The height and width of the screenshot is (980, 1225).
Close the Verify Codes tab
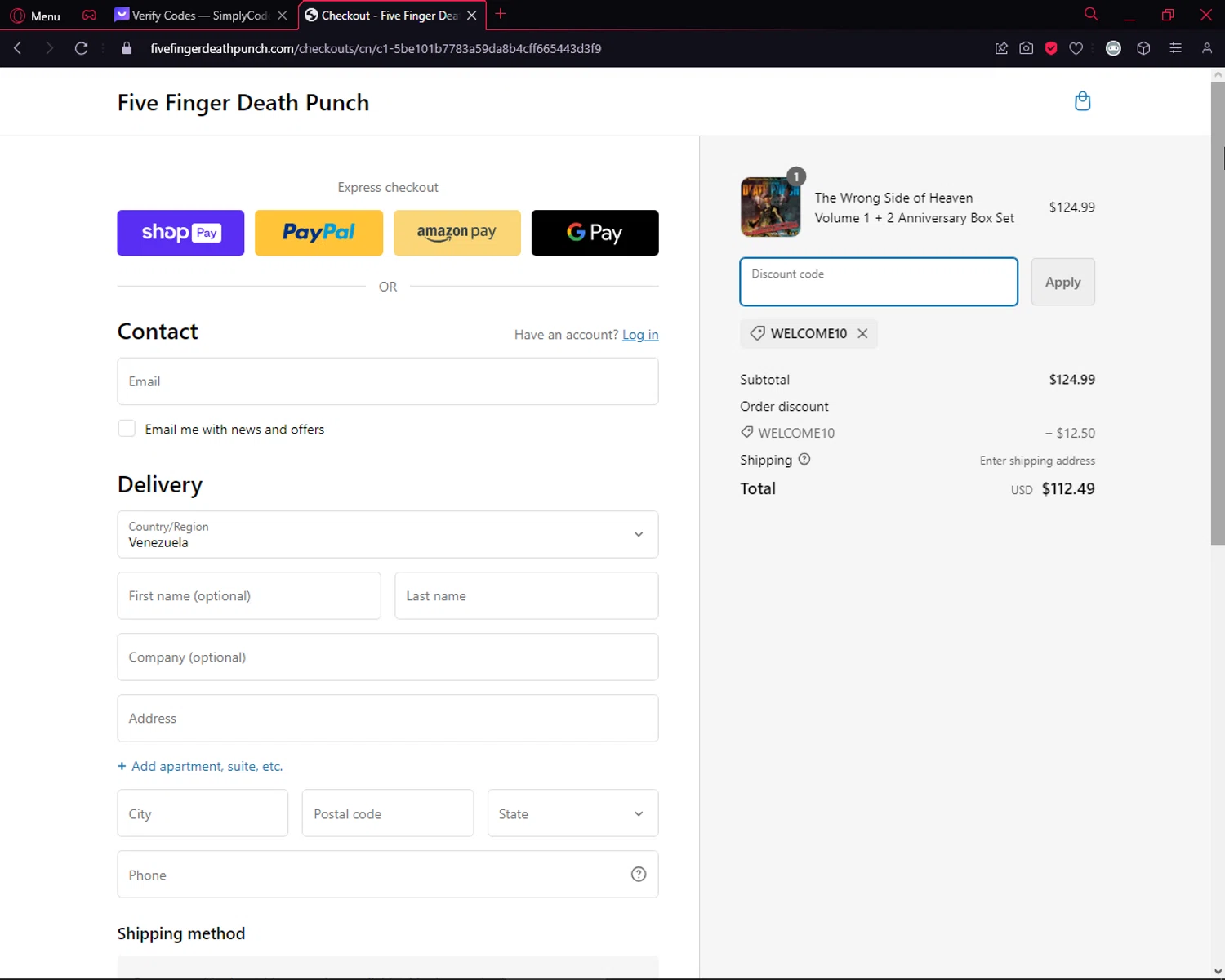(283, 16)
